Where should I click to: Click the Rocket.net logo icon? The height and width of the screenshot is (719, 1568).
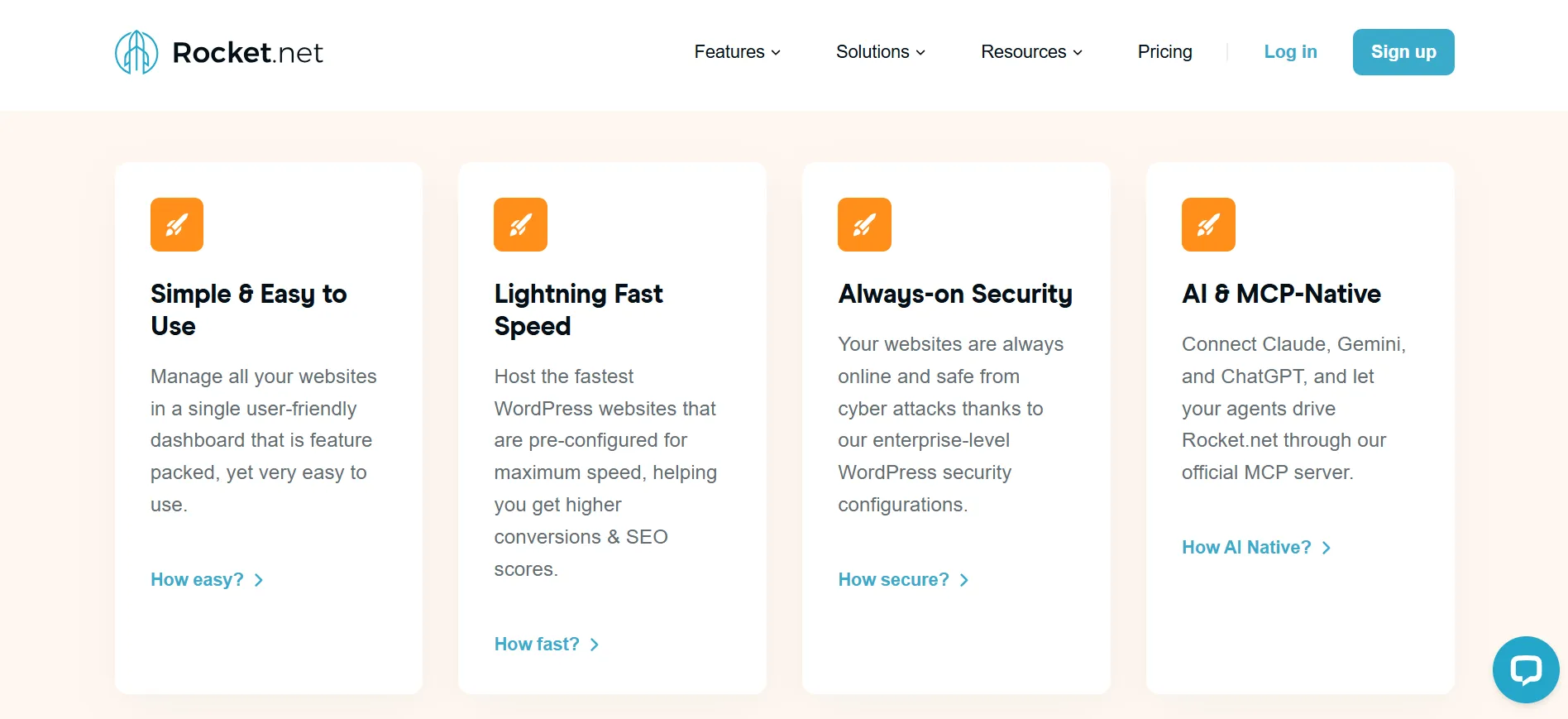tap(136, 52)
